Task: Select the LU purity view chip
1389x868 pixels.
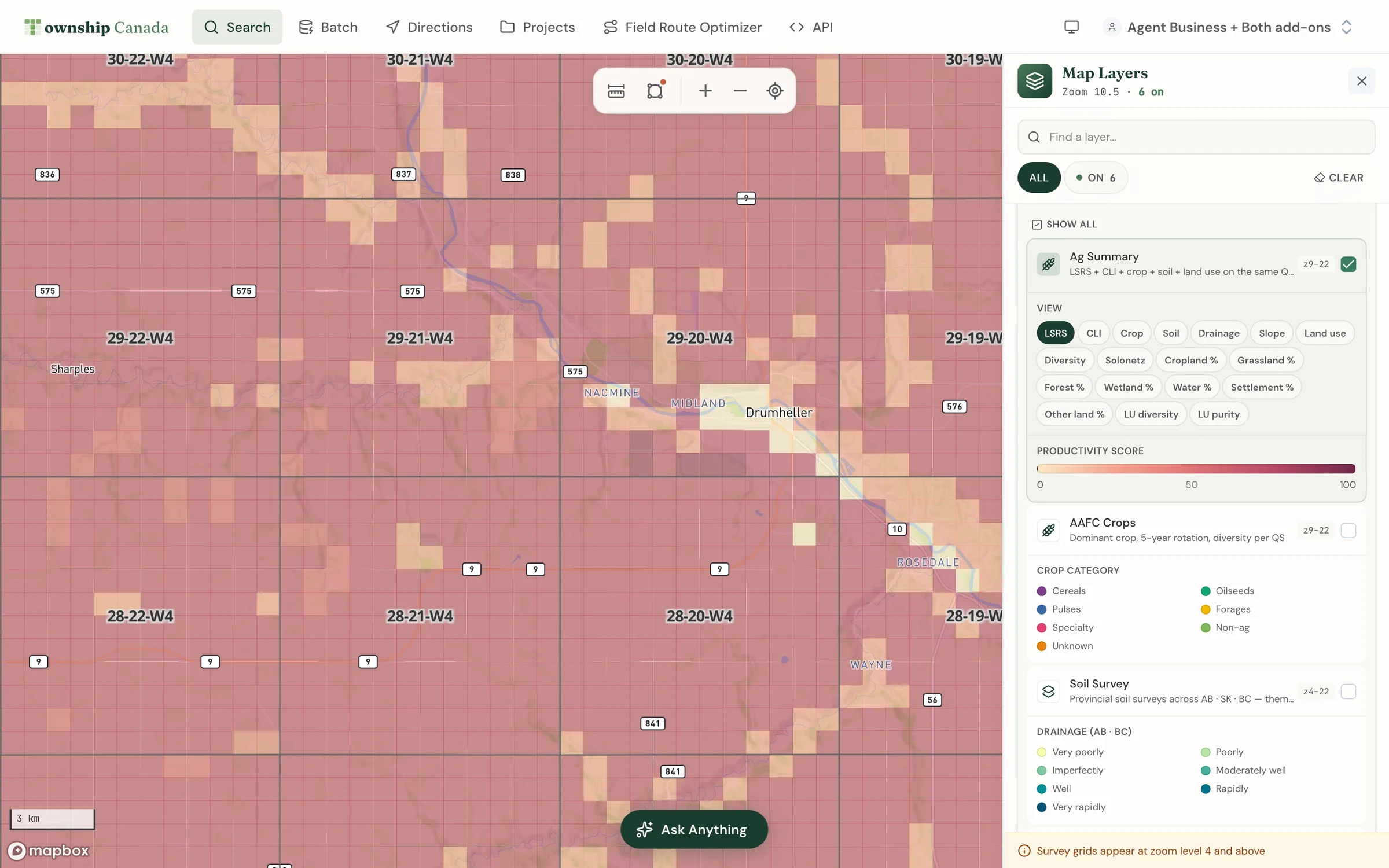Action: [1218, 414]
